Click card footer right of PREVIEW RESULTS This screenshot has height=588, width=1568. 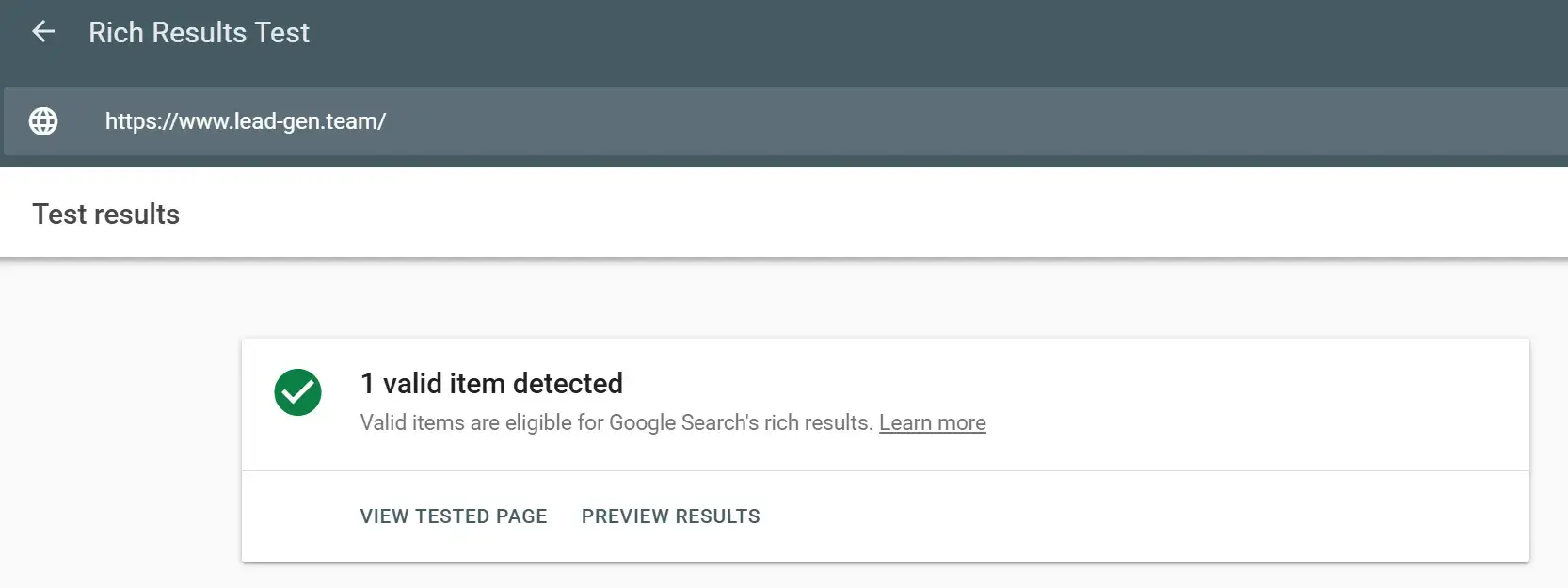[x=1129, y=516]
